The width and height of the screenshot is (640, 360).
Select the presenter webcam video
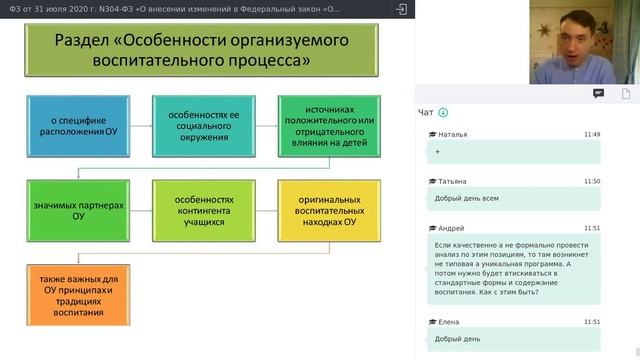584,42
